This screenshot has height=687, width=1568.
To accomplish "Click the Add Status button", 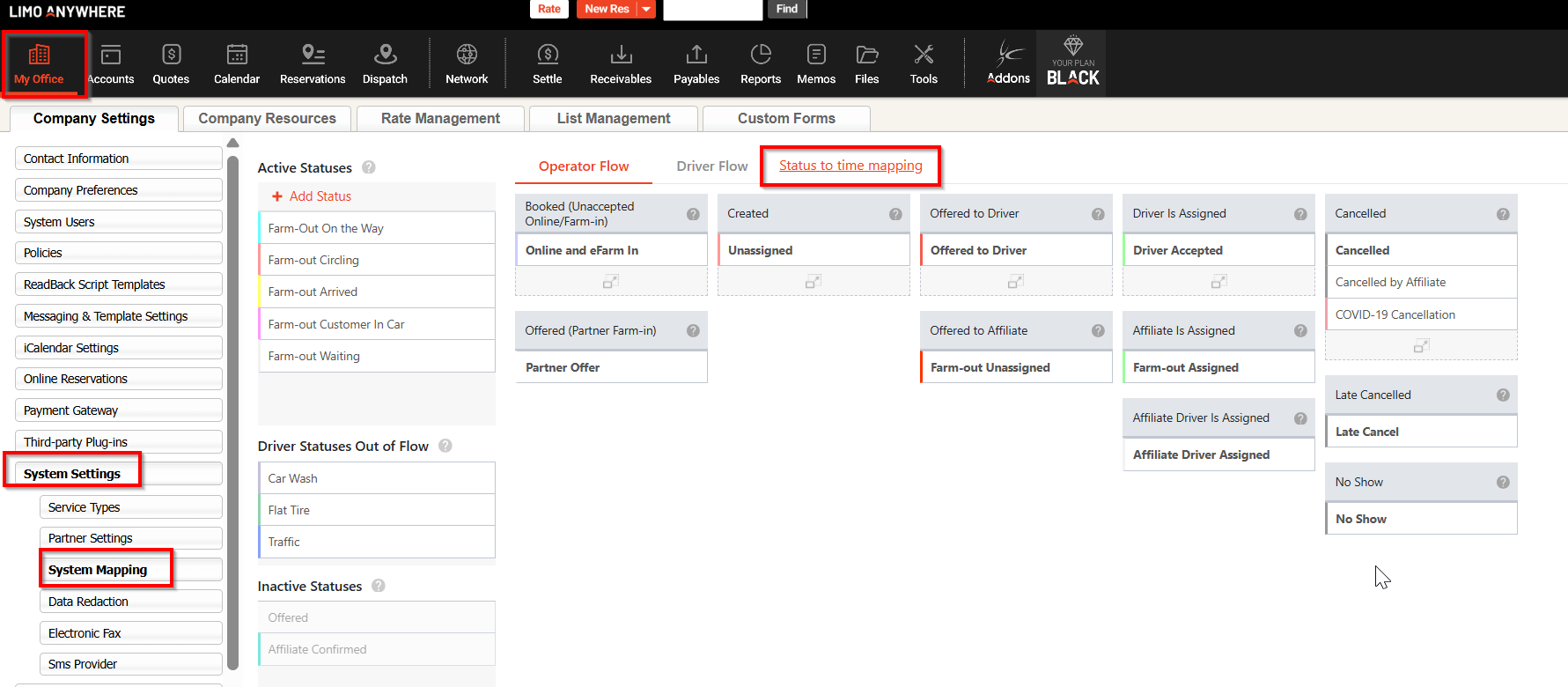I will pyautogui.click(x=312, y=196).
